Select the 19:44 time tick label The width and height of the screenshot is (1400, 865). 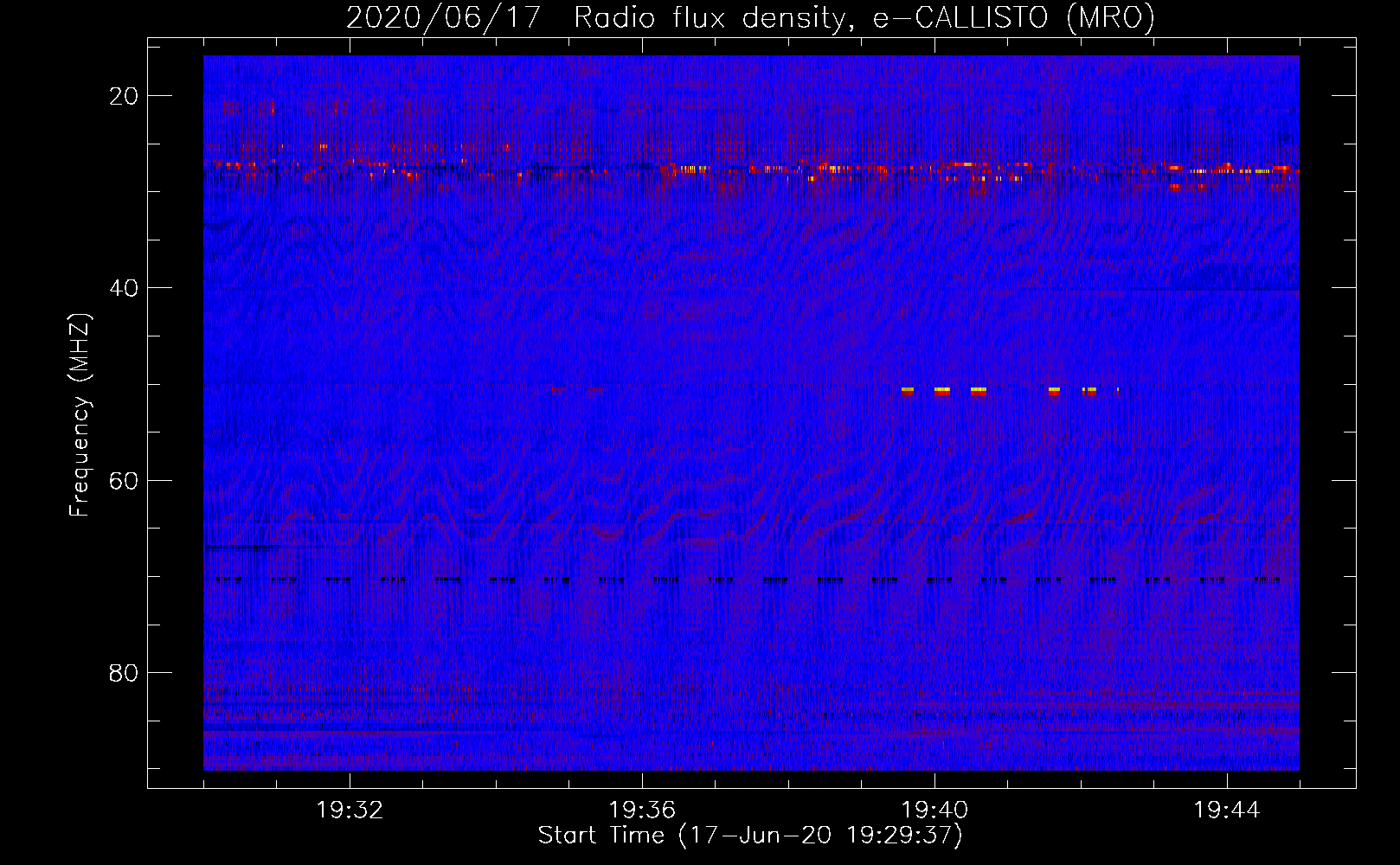point(1227,811)
